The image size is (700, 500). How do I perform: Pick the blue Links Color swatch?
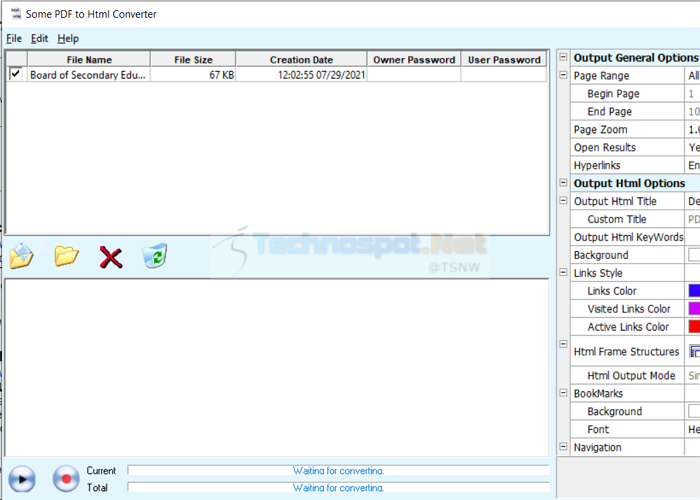694,291
